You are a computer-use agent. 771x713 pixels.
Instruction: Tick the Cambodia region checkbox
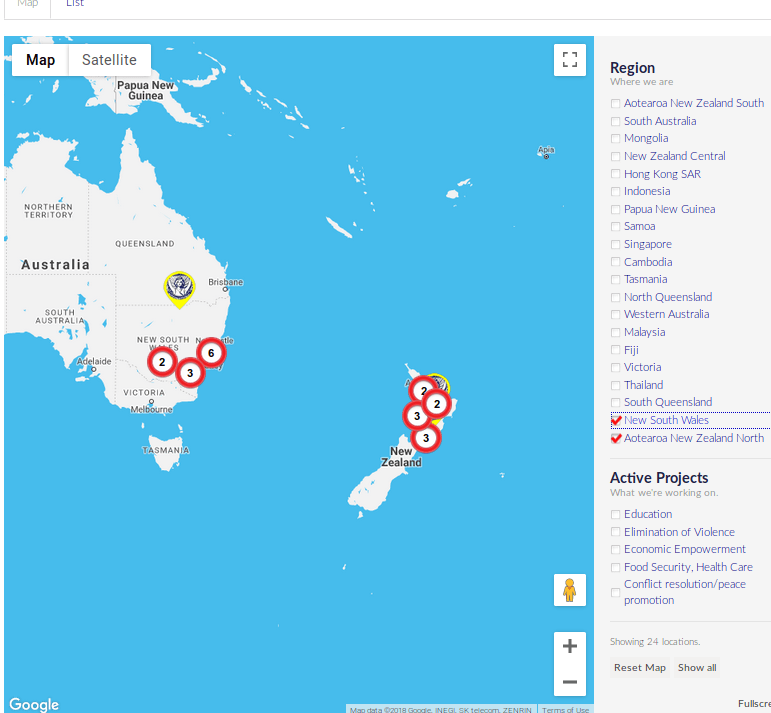pos(615,262)
